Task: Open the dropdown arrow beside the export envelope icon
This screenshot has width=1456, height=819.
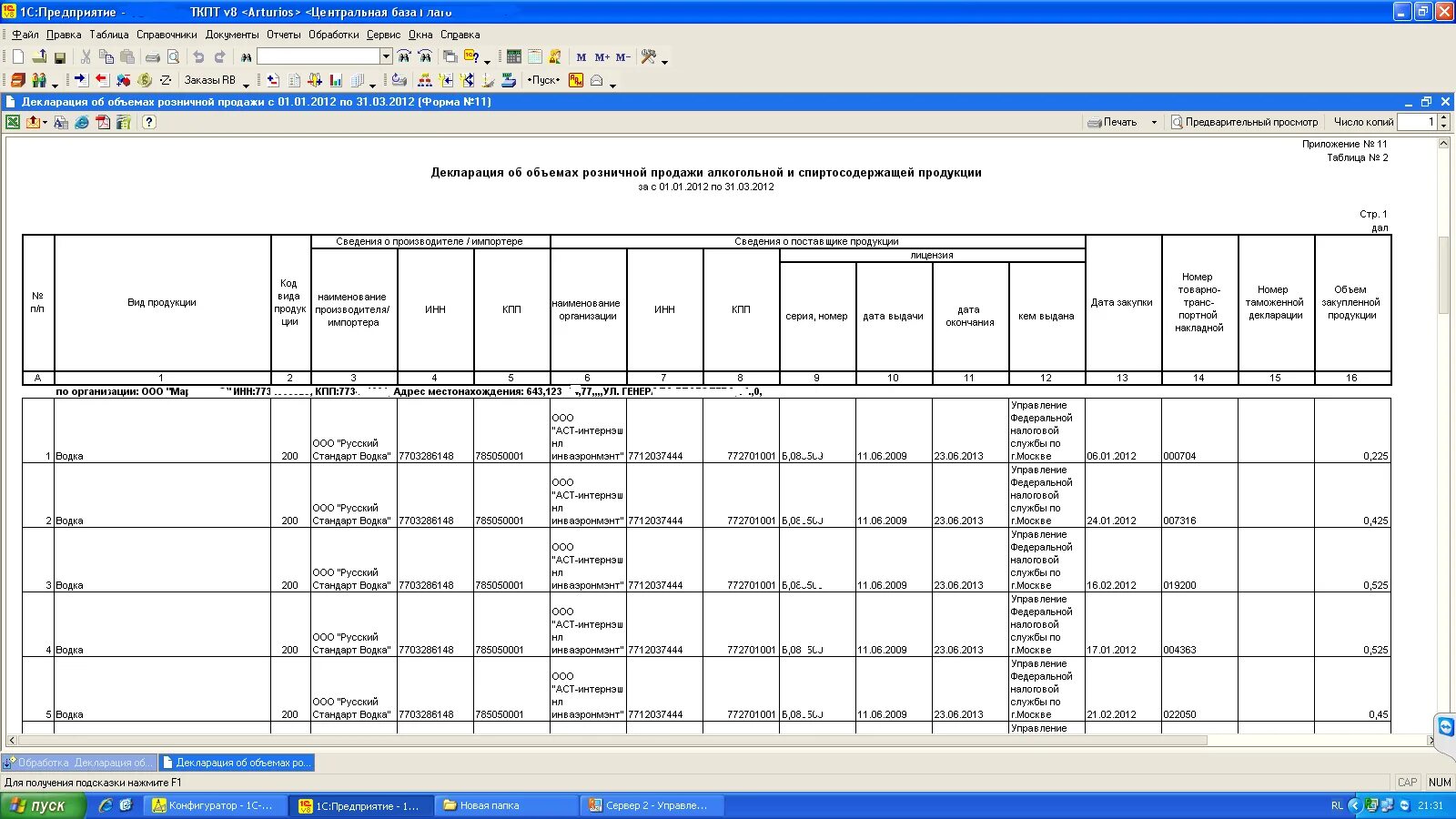Action: (x=44, y=123)
